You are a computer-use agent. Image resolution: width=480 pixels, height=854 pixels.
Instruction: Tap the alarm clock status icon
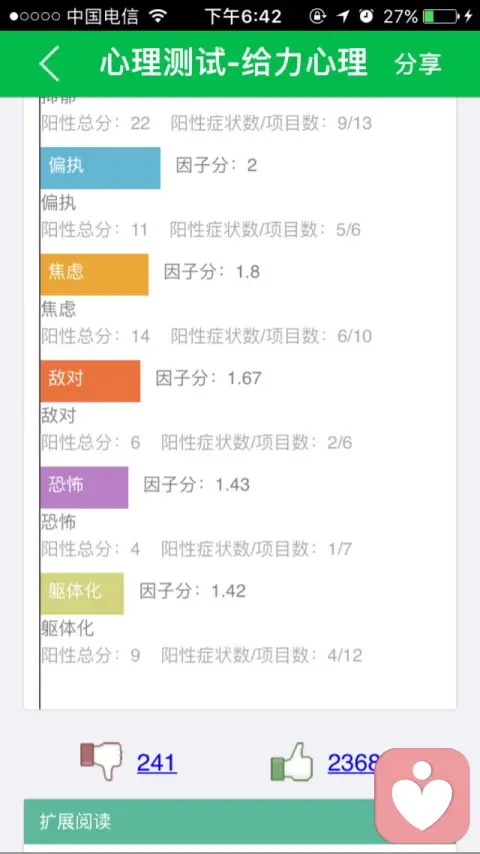(367, 16)
